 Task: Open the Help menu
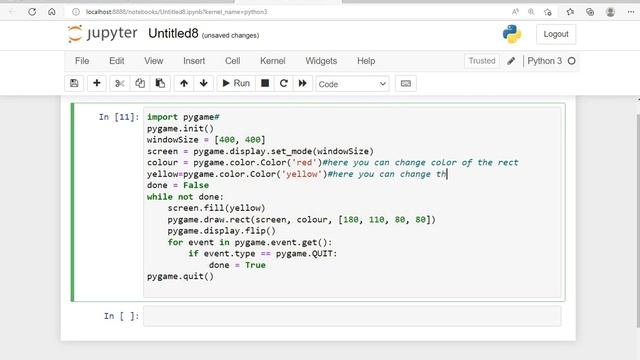366,61
